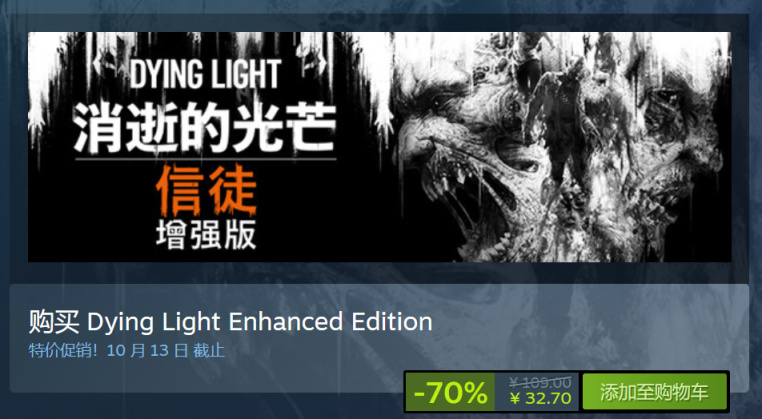
Task: Select the -70% discount badge
Action: [450, 392]
